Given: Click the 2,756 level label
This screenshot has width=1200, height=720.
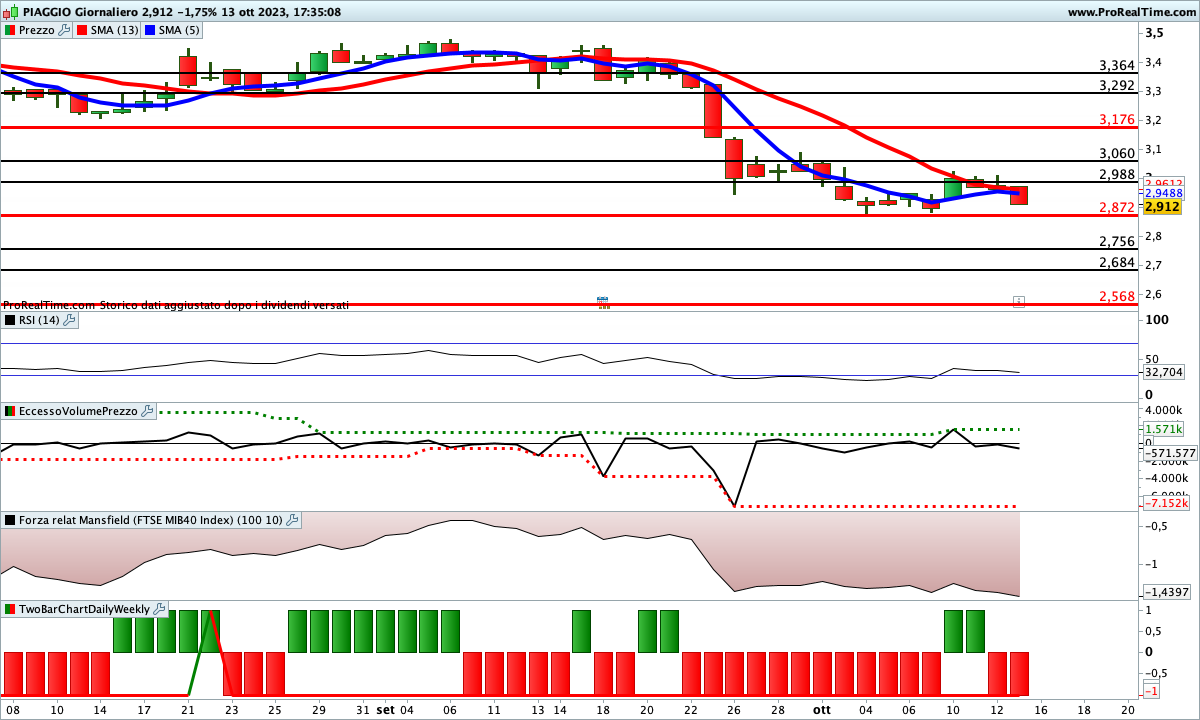Looking at the screenshot, I should [x=1117, y=242].
